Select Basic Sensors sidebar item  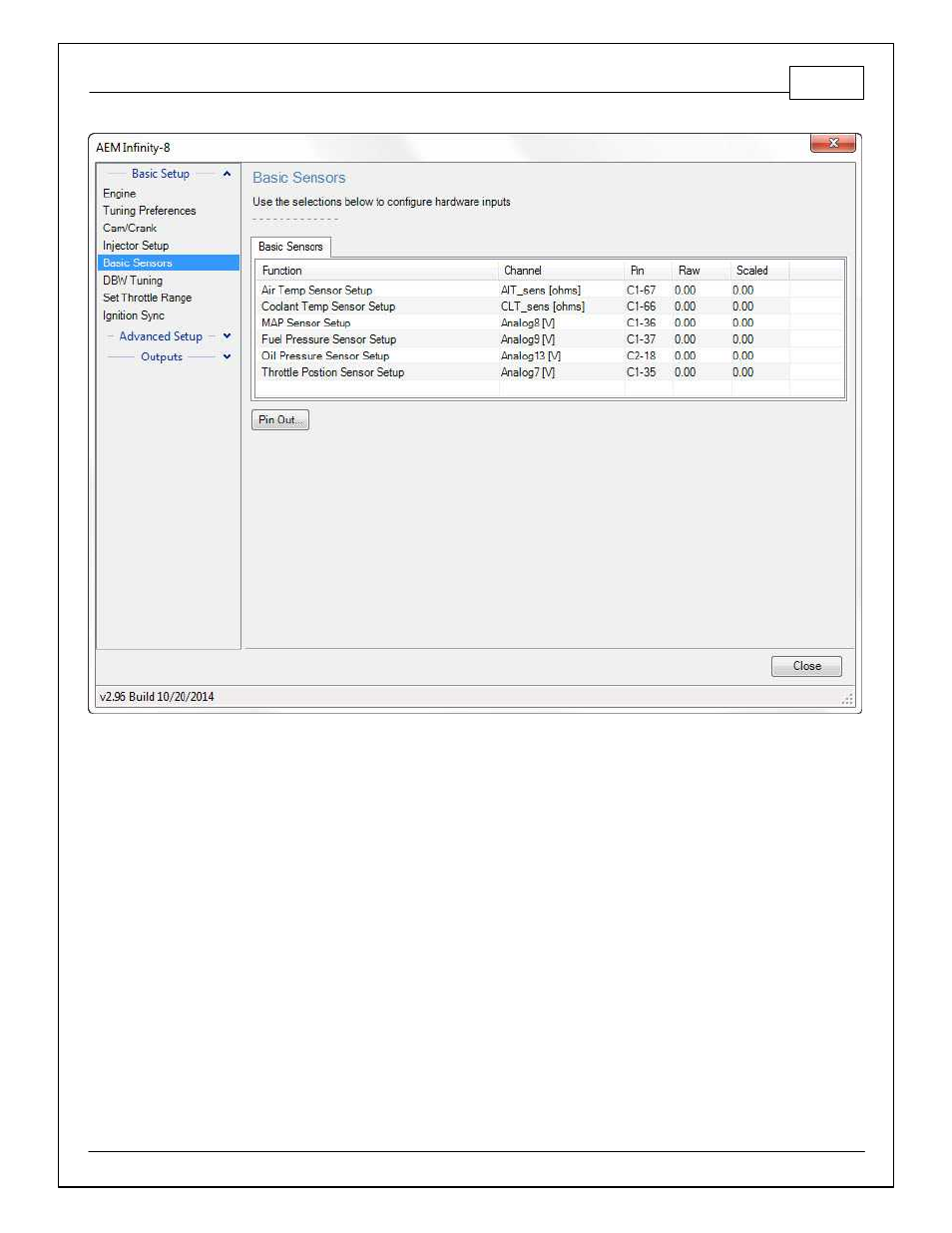point(168,263)
